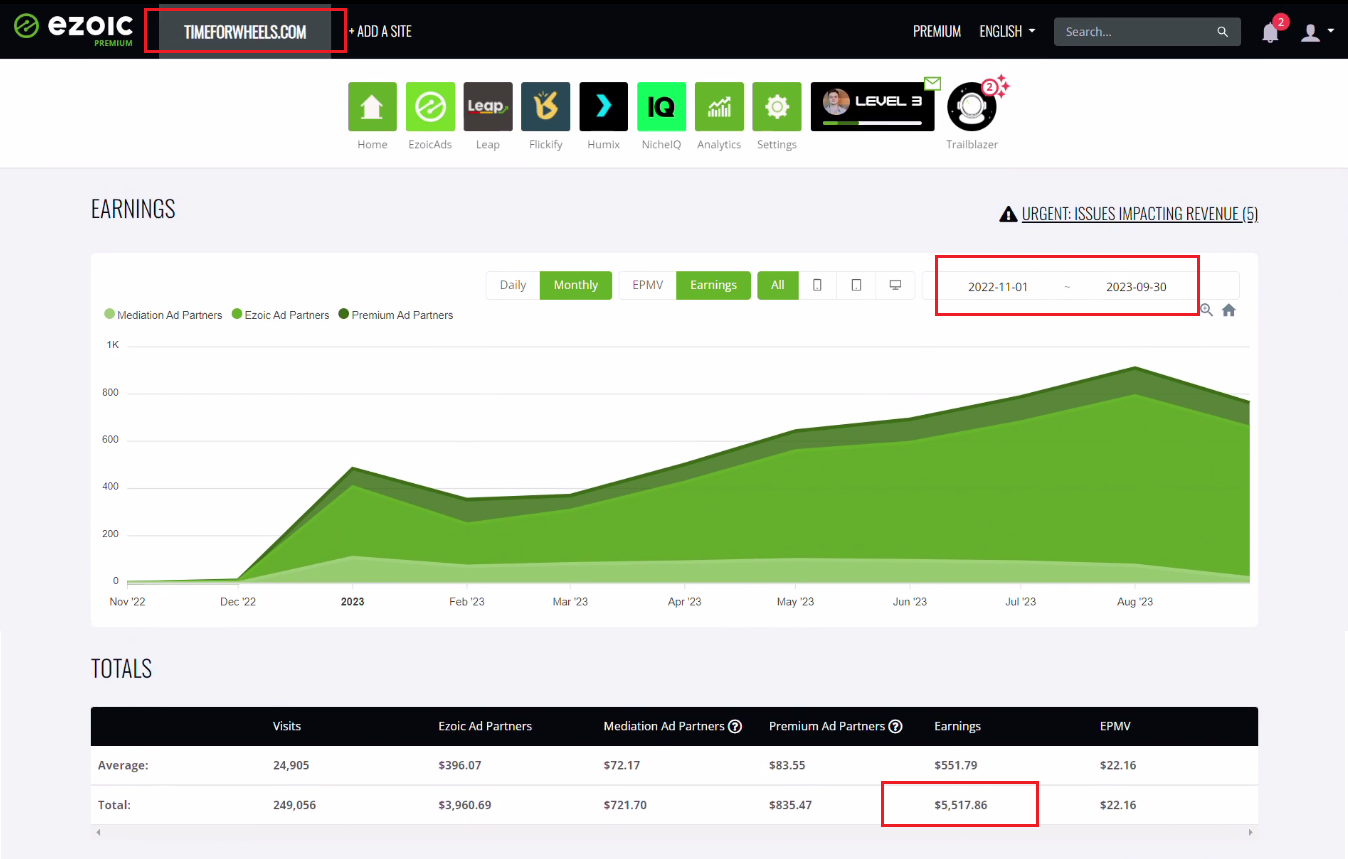Filter chart by tablet device

tap(857, 285)
